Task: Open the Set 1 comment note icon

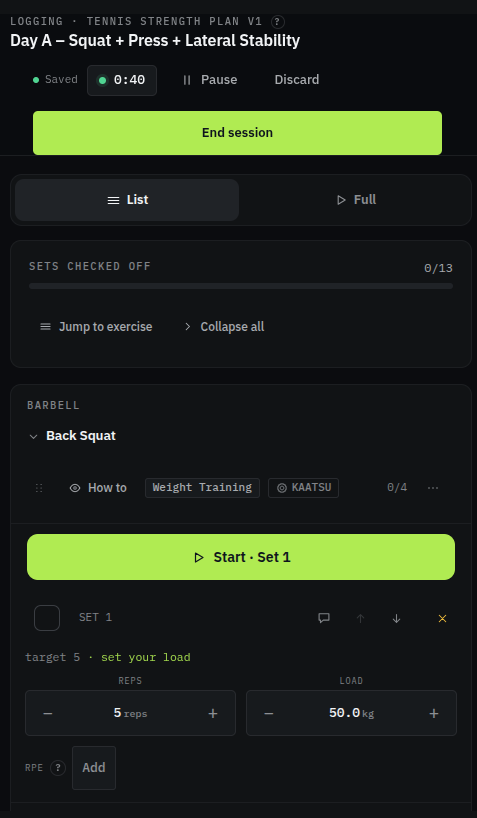Action: 324,618
